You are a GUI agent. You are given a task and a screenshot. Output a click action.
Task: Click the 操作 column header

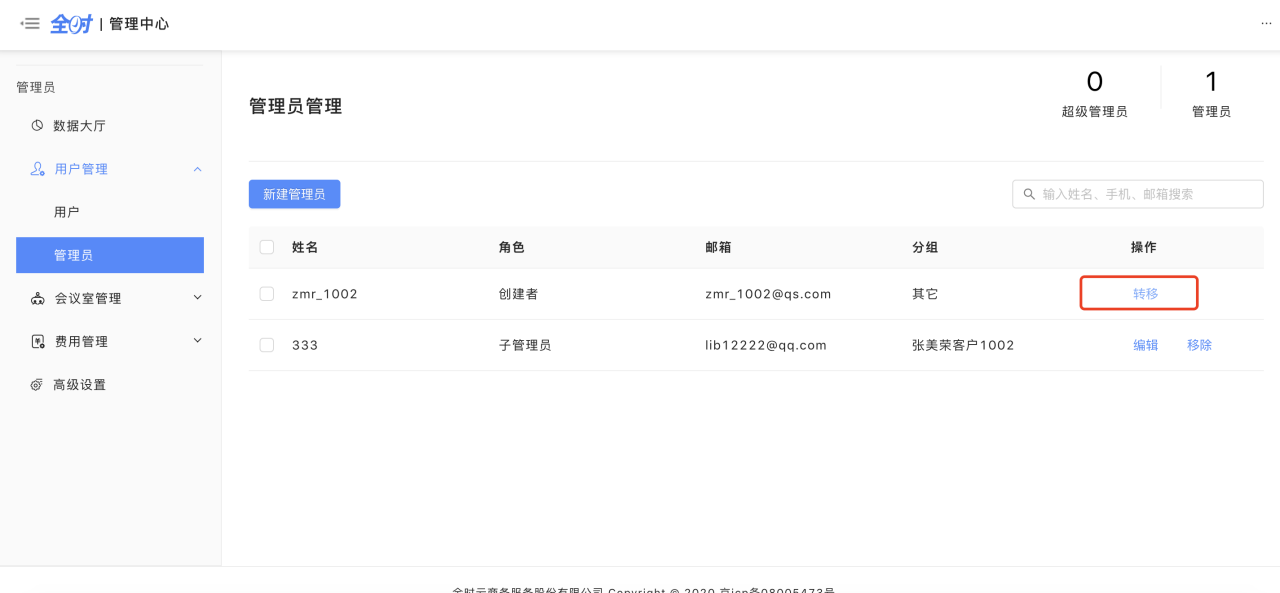pyautogui.click(x=1143, y=247)
